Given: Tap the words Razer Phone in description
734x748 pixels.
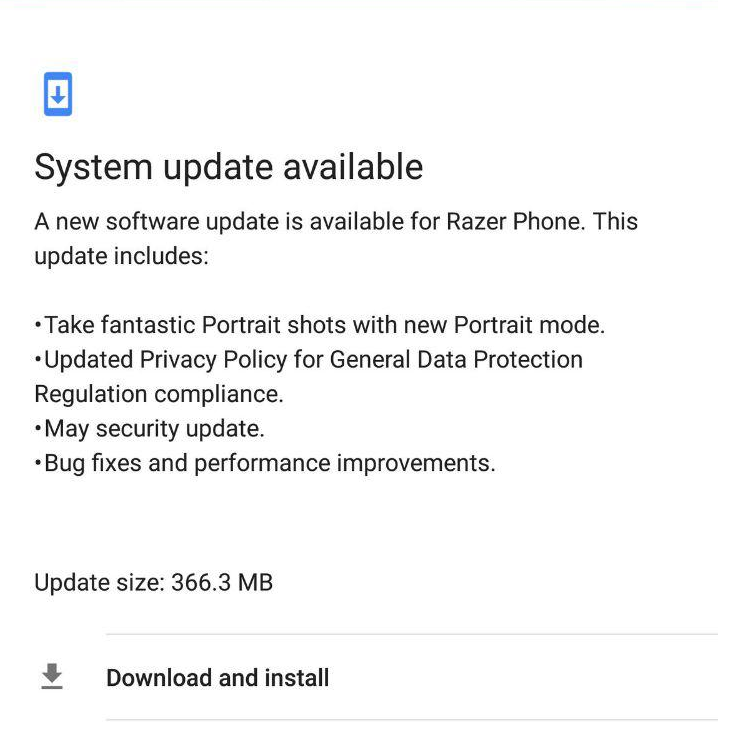Looking at the screenshot, I should point(514,222).
